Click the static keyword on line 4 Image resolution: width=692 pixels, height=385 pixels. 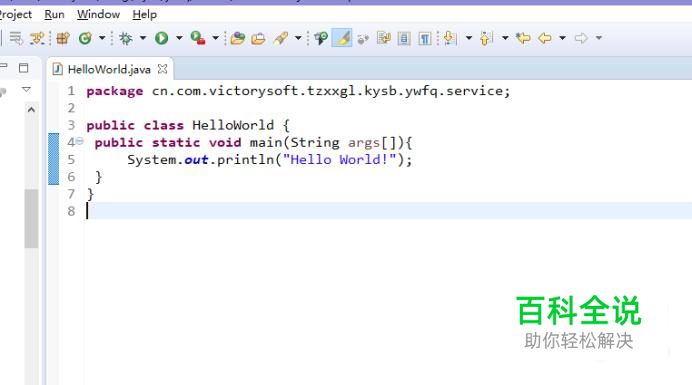coord(176,143)
